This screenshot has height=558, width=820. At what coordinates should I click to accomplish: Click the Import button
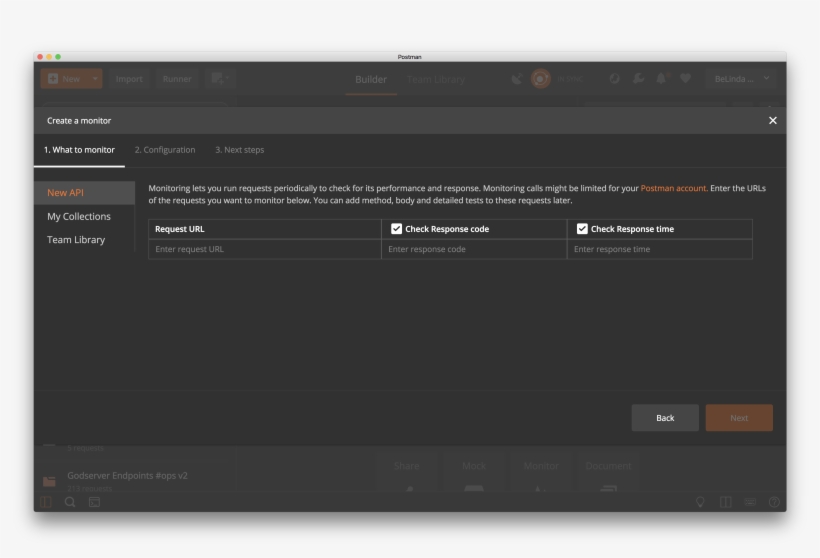[129, 79]
